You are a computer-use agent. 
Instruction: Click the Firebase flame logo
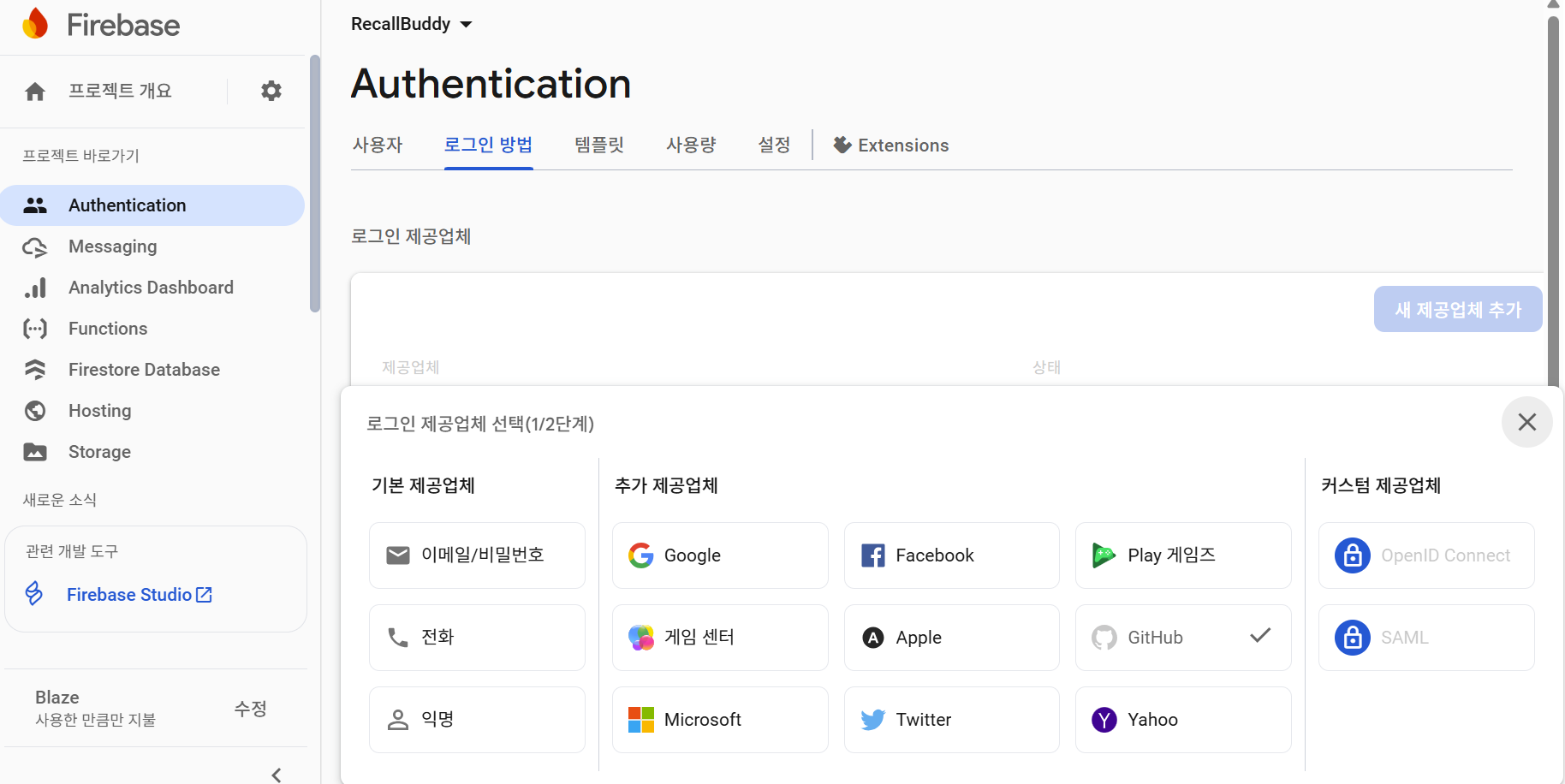click(x=35, y=24)
